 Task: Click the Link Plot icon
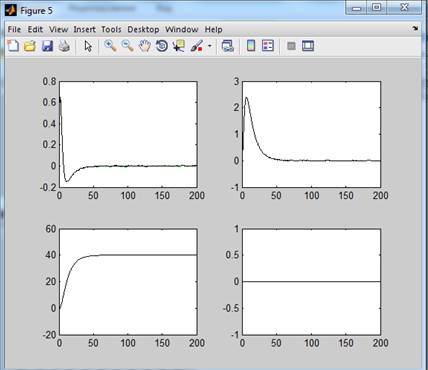tap(228, 46)
